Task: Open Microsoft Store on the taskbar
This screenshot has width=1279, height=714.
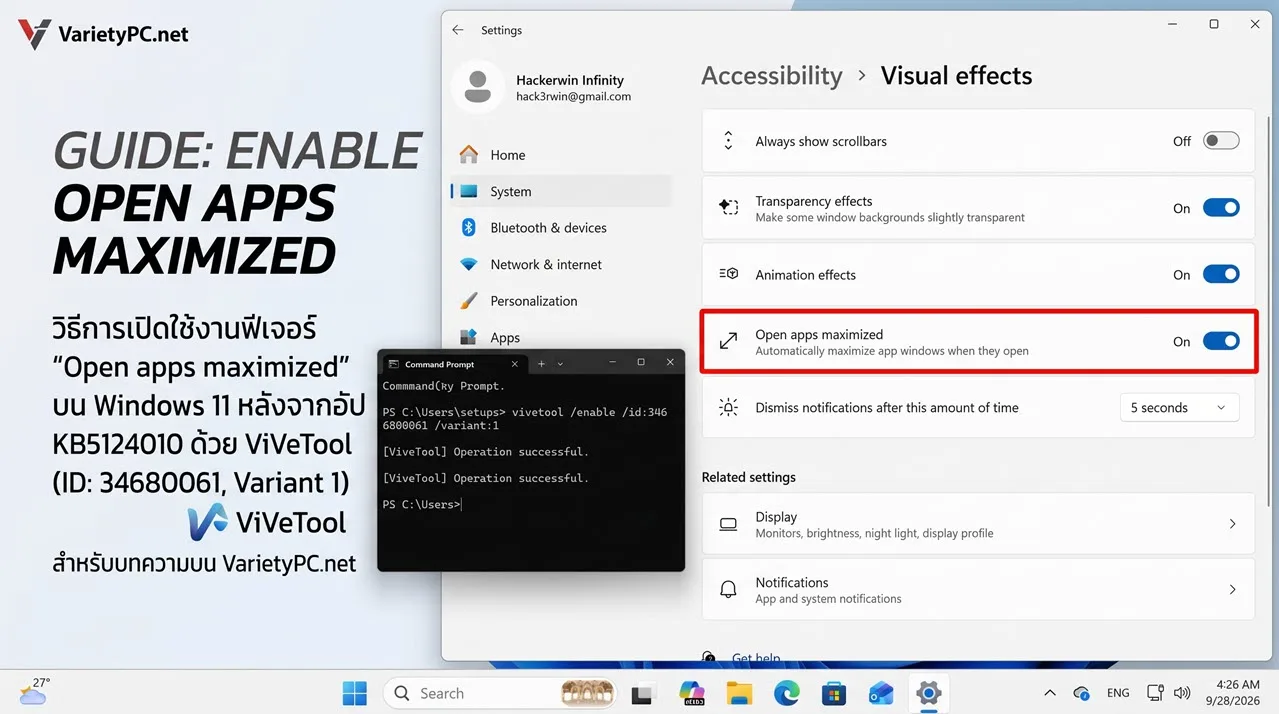Action: click(x=834, y=693)
